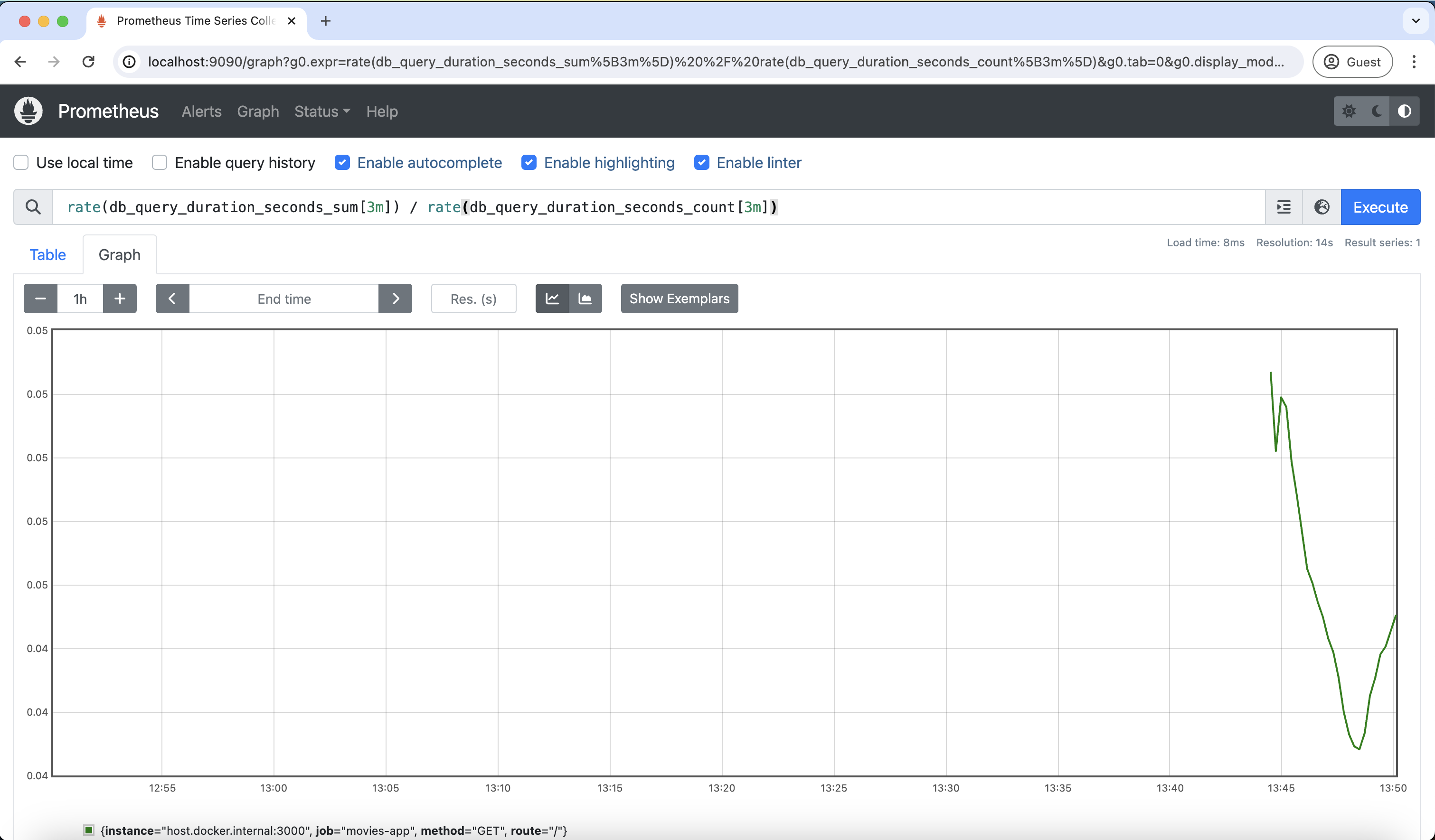Show stacked area graph

click(585, 299)
